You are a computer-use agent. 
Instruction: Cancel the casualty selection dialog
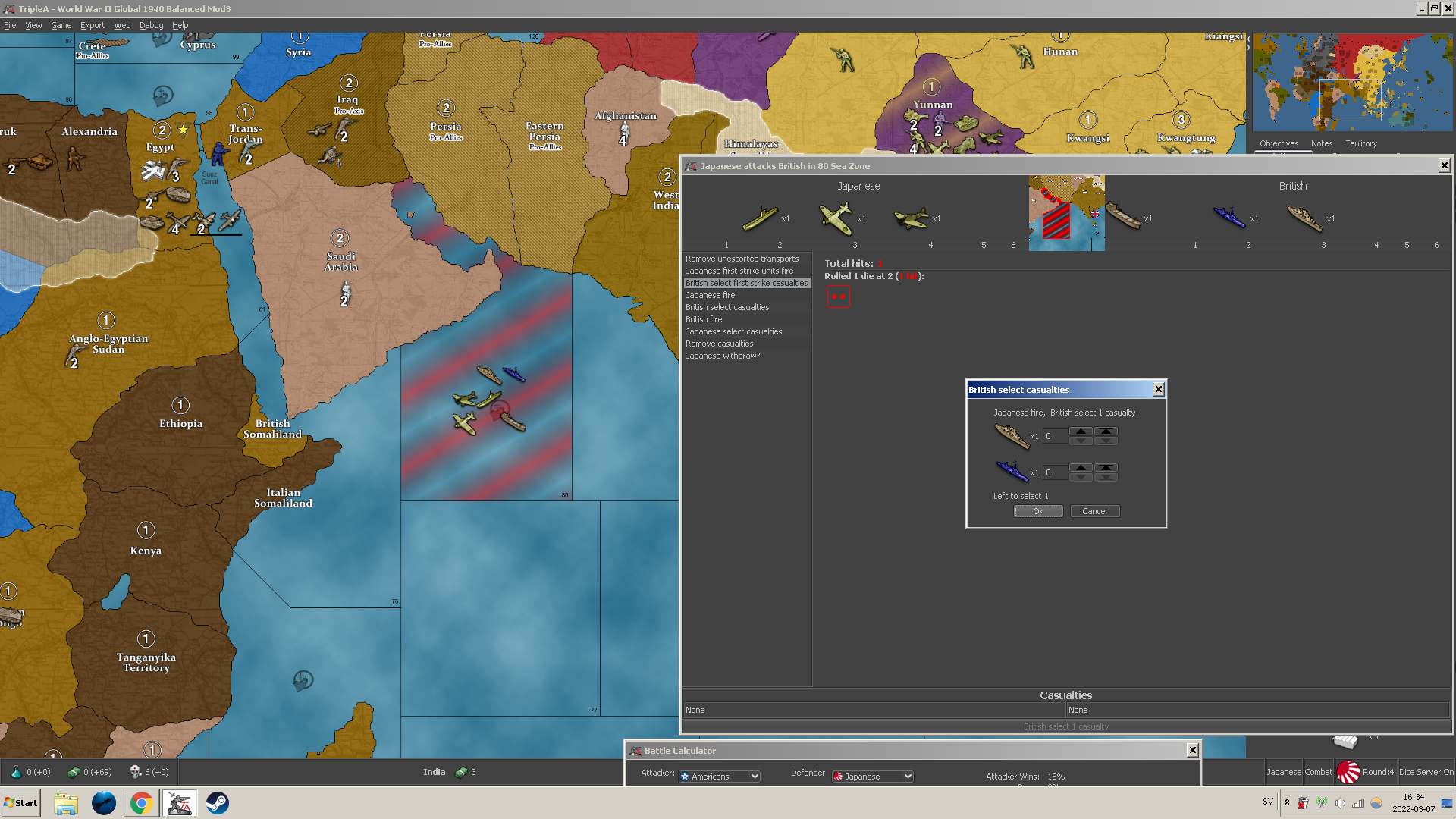pyautogui.click(x=1094, y=511)
